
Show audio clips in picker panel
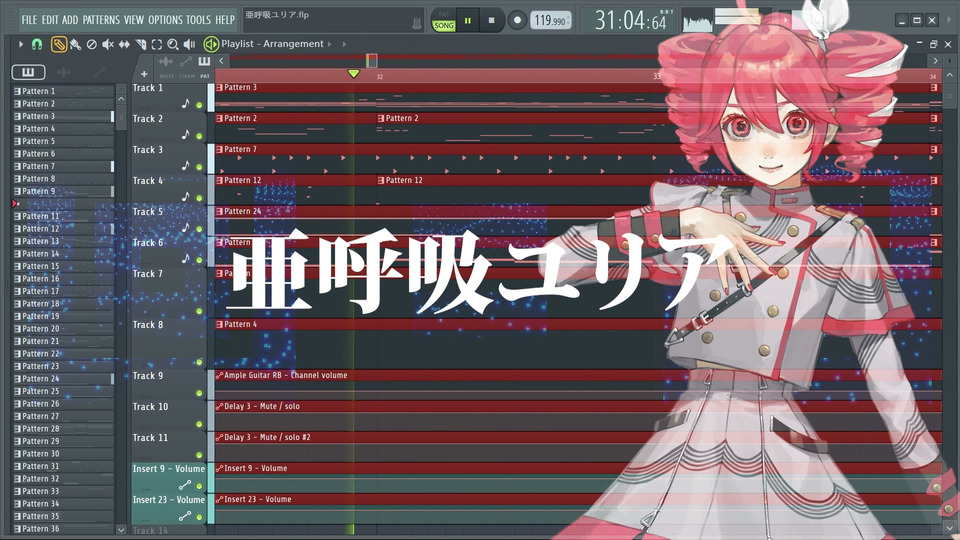(x=64, y=72)
